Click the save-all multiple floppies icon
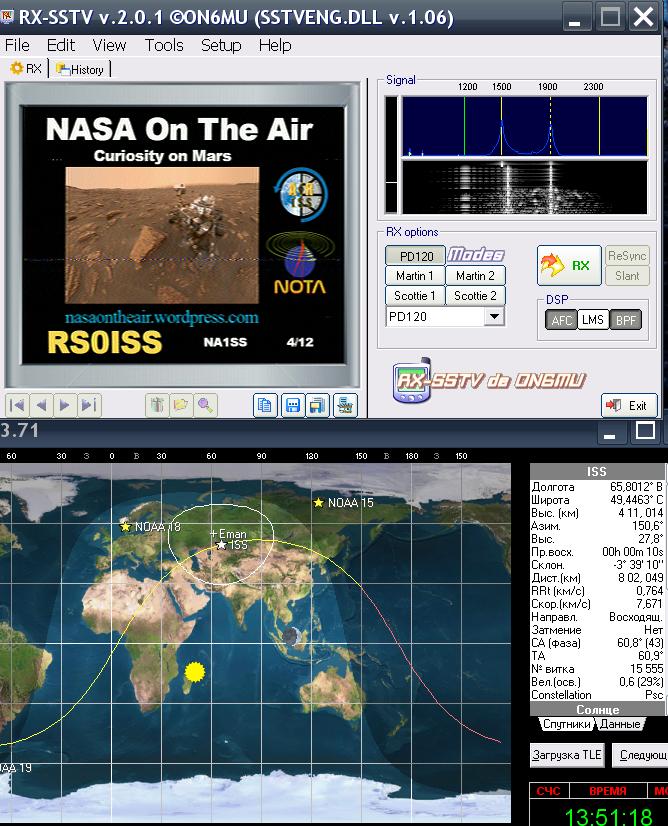This screenshot has height=826, width=668. [318, 405]
